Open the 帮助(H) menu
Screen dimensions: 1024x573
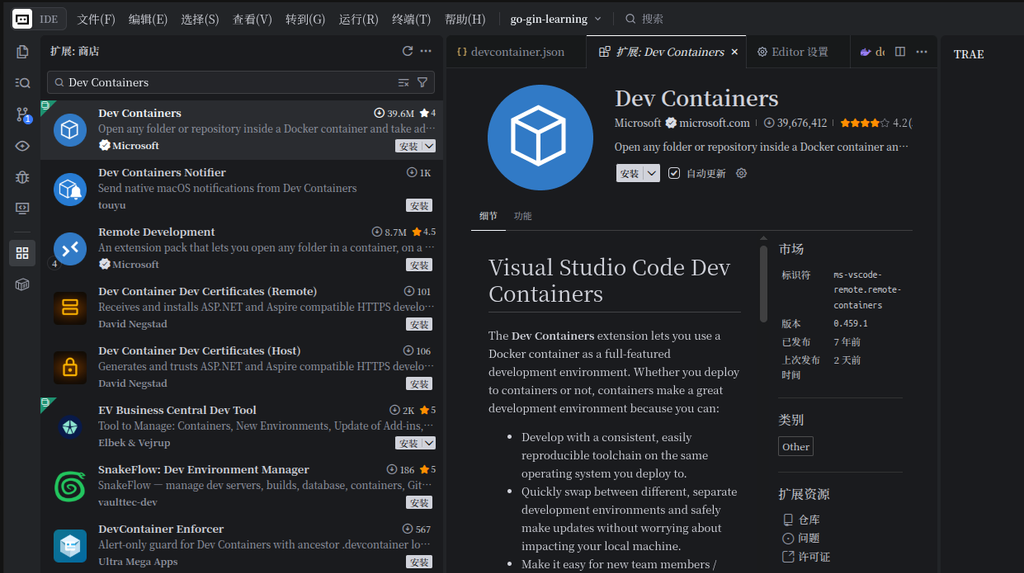[465, 19]
